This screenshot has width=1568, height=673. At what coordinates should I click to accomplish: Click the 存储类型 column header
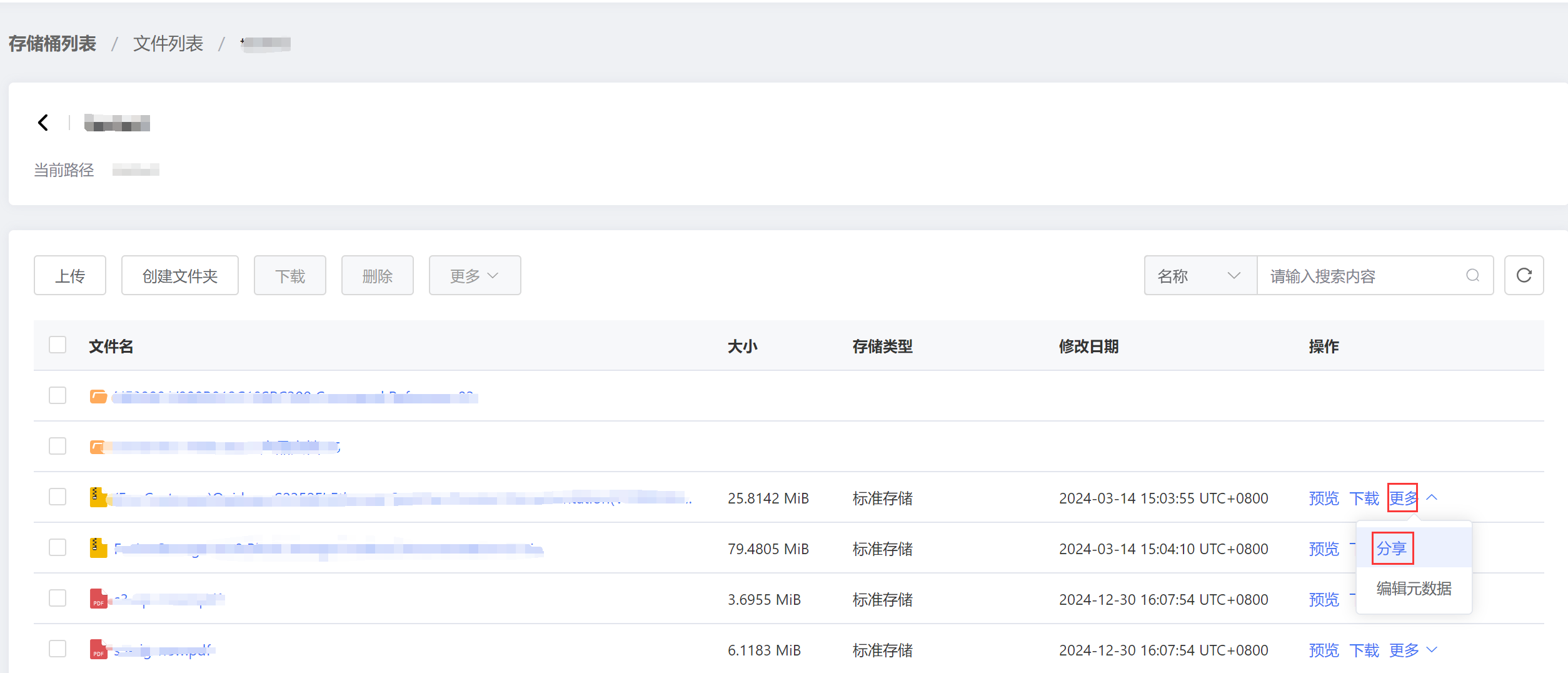coord(882,347)
